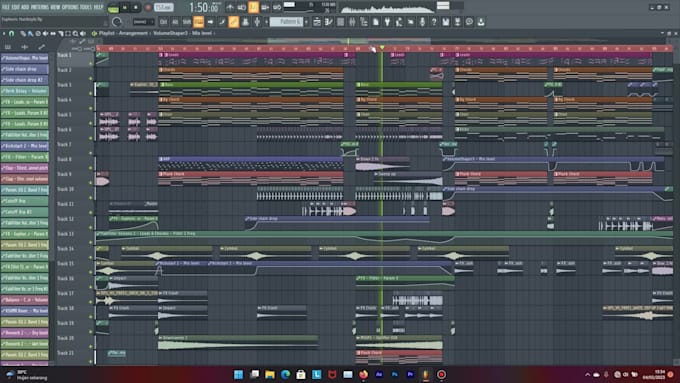Open the VIEW menu
The height and width of the screenshot is (383, 680).
55,7
